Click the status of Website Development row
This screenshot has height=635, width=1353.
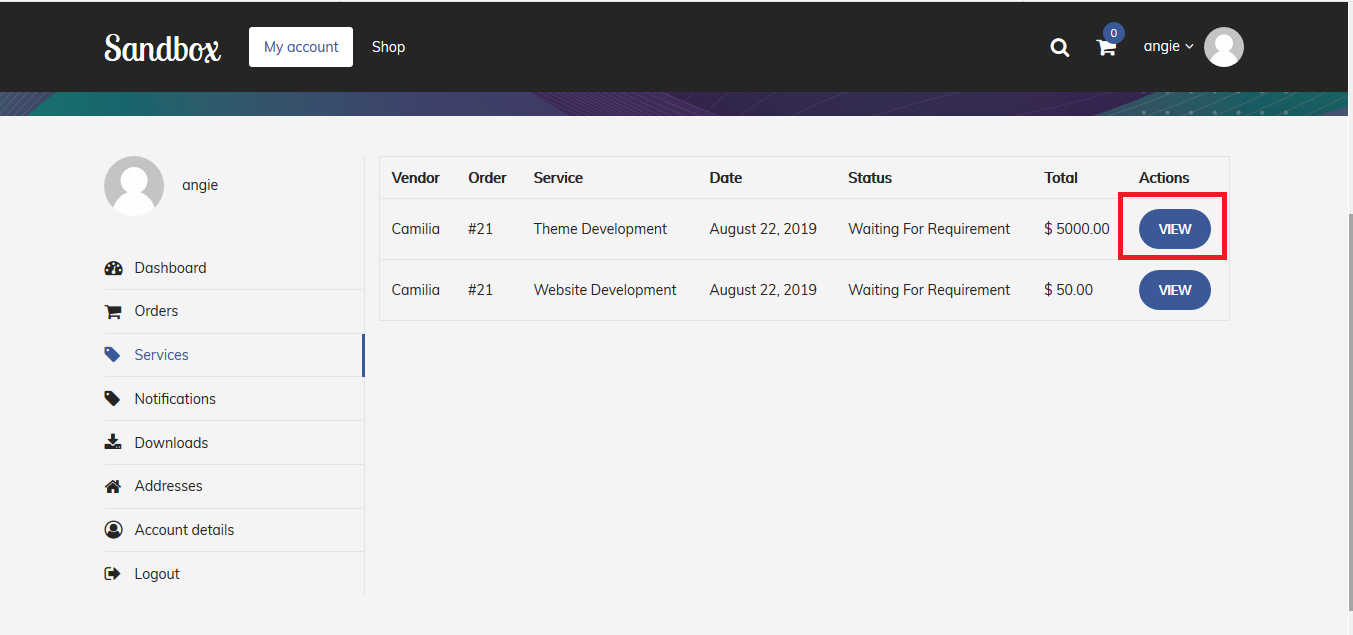(x=929, y=290)
